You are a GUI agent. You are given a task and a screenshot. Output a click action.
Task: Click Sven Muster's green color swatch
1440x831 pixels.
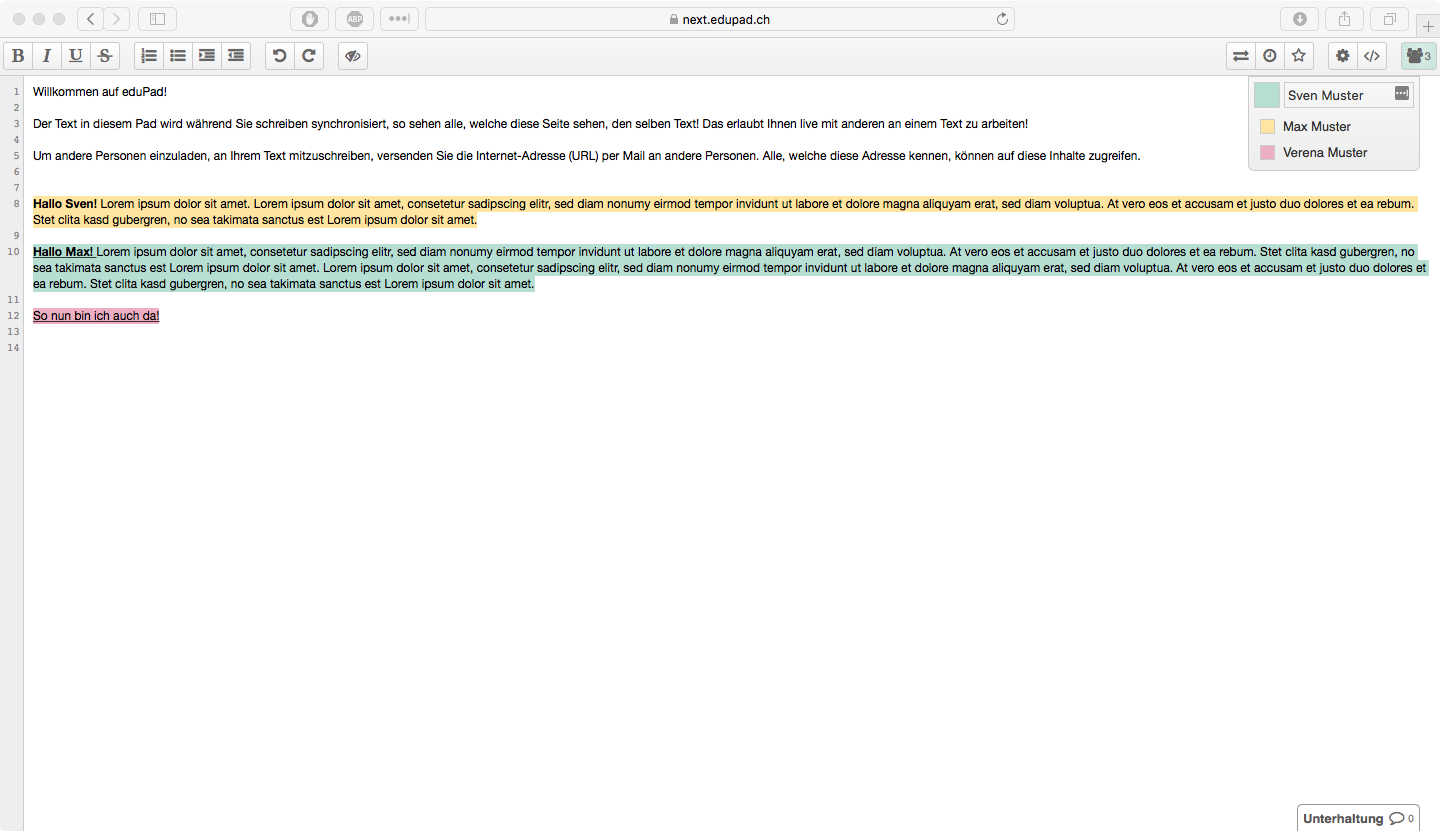pos(1267,95)
